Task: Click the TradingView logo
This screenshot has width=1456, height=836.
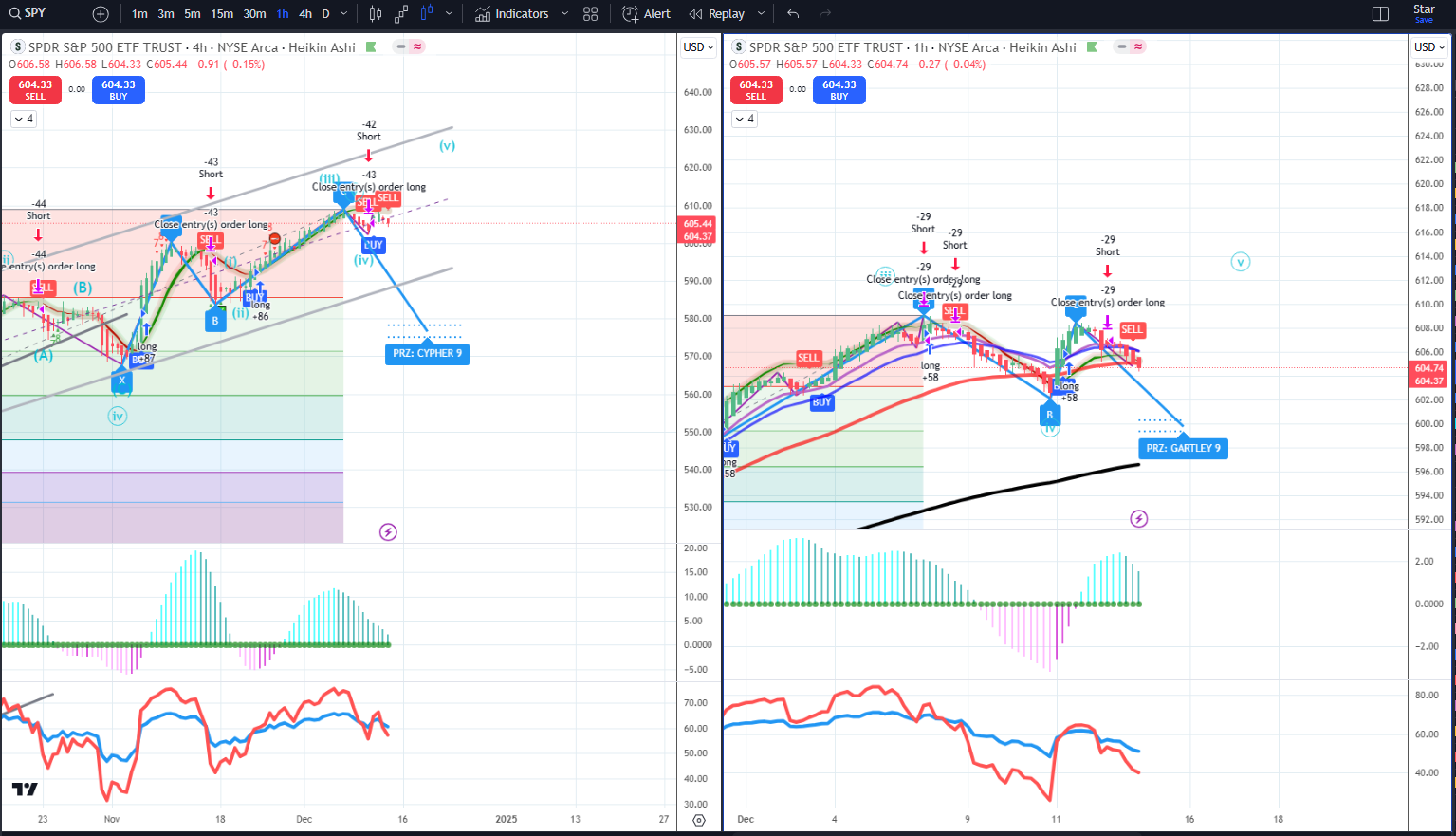Action: [25, 790]
